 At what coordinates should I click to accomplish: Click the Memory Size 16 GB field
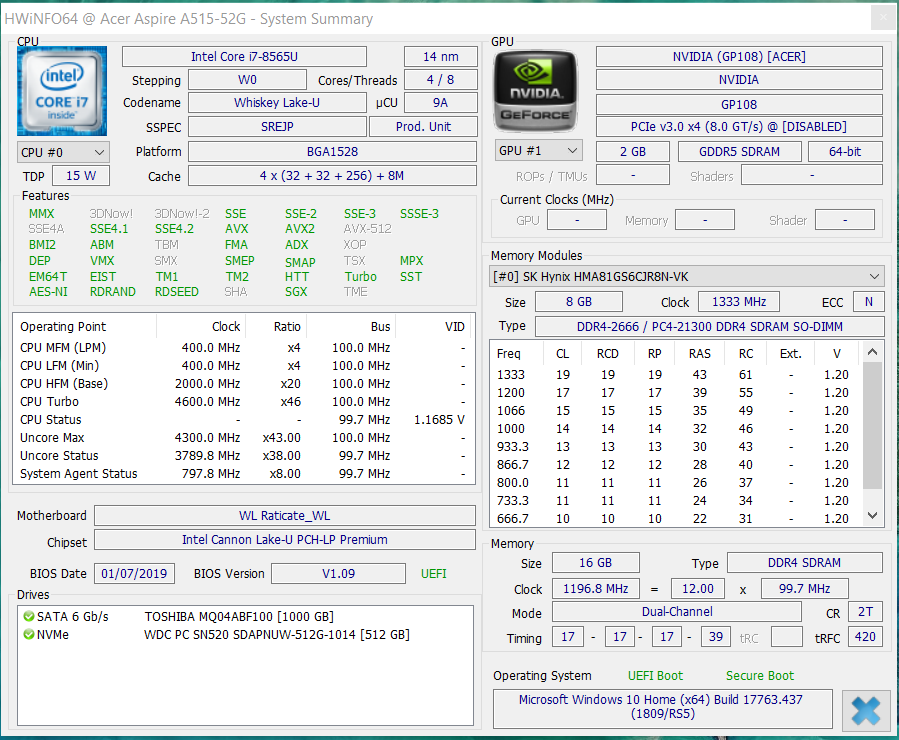(596, 563)
